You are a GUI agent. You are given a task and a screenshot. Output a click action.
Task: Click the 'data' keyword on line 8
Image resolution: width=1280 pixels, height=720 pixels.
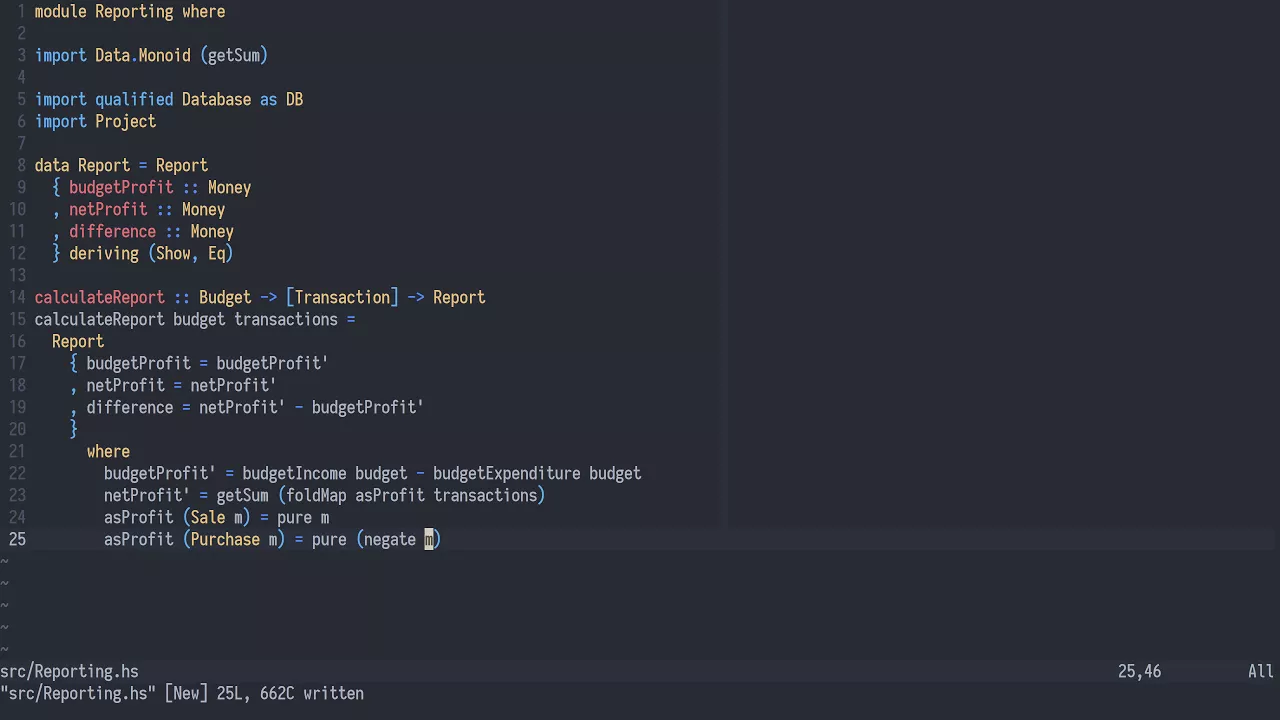(52, 166)
